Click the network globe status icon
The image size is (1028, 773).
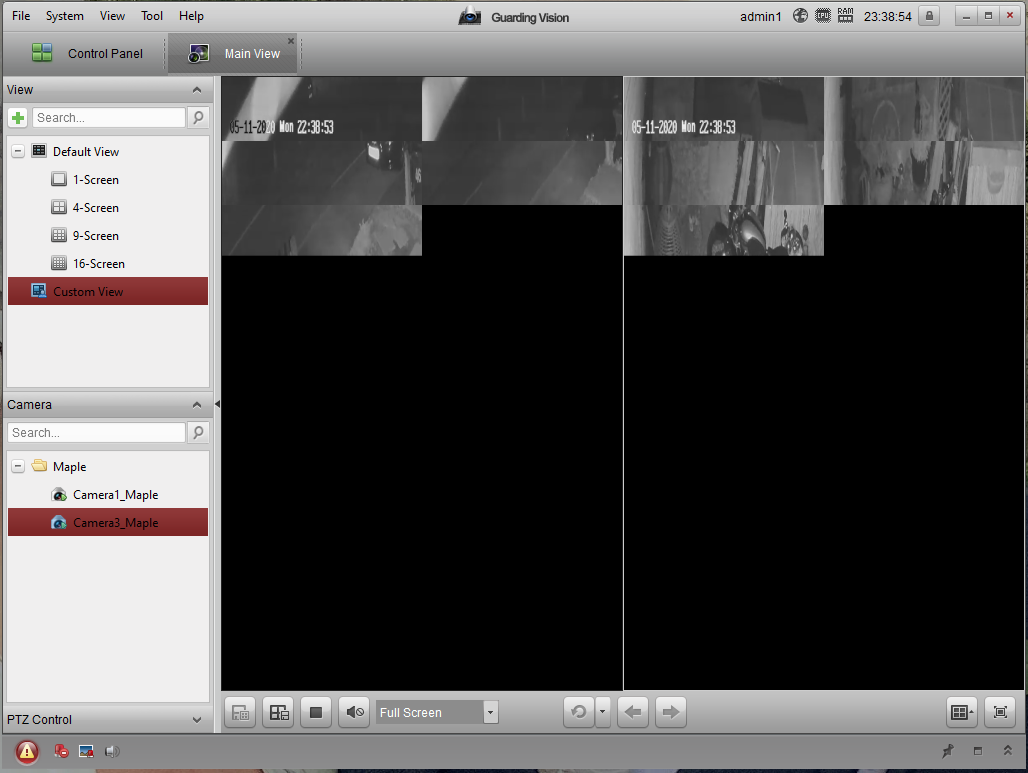[x=800, y=16]
